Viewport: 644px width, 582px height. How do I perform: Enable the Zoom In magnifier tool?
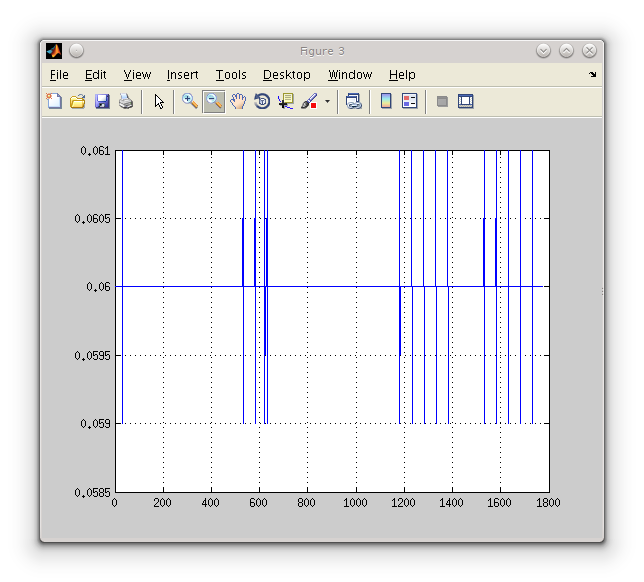pyautogui.click(x=189, y=101)
